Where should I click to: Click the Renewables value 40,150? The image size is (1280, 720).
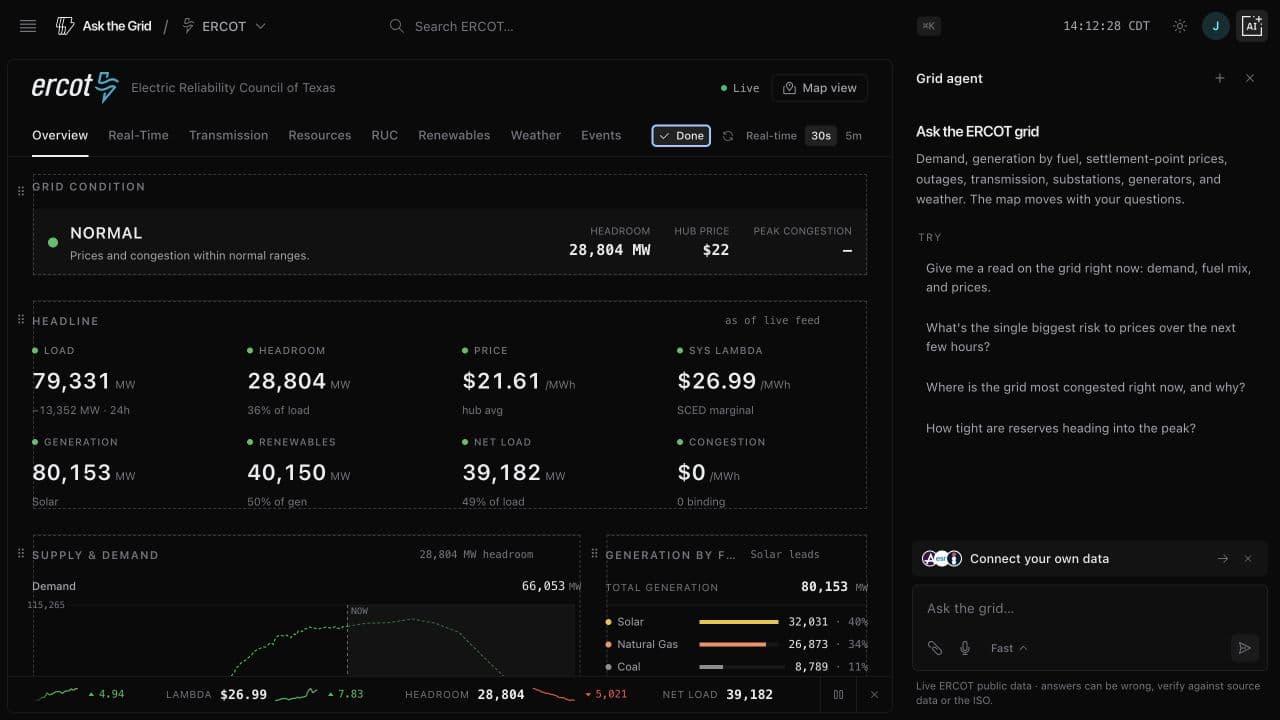coord(287,472)
